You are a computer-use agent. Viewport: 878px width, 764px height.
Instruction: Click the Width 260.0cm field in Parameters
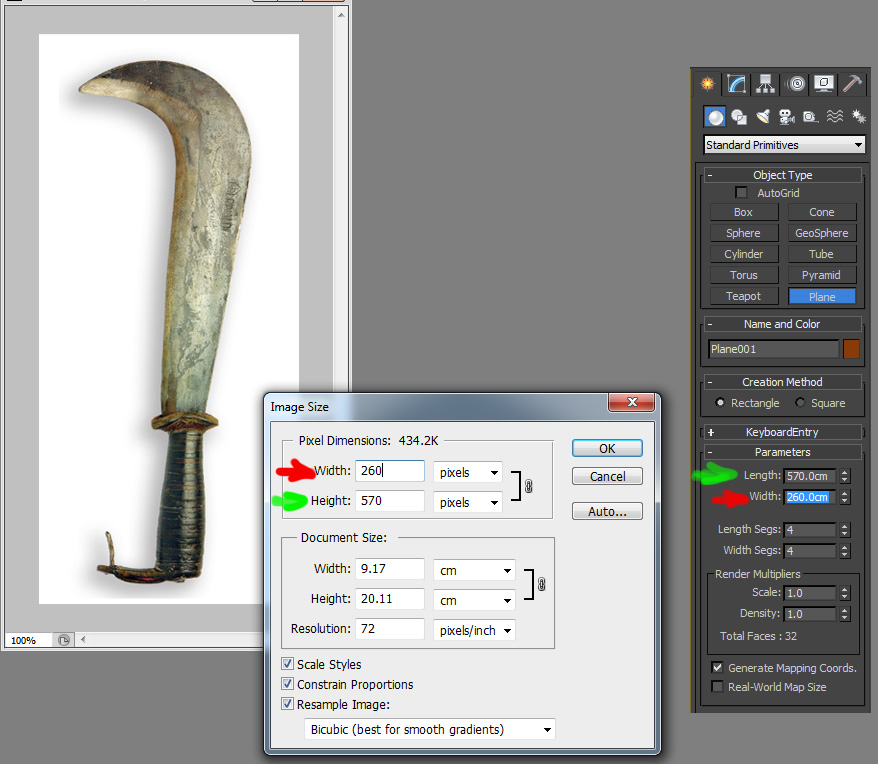809,497
